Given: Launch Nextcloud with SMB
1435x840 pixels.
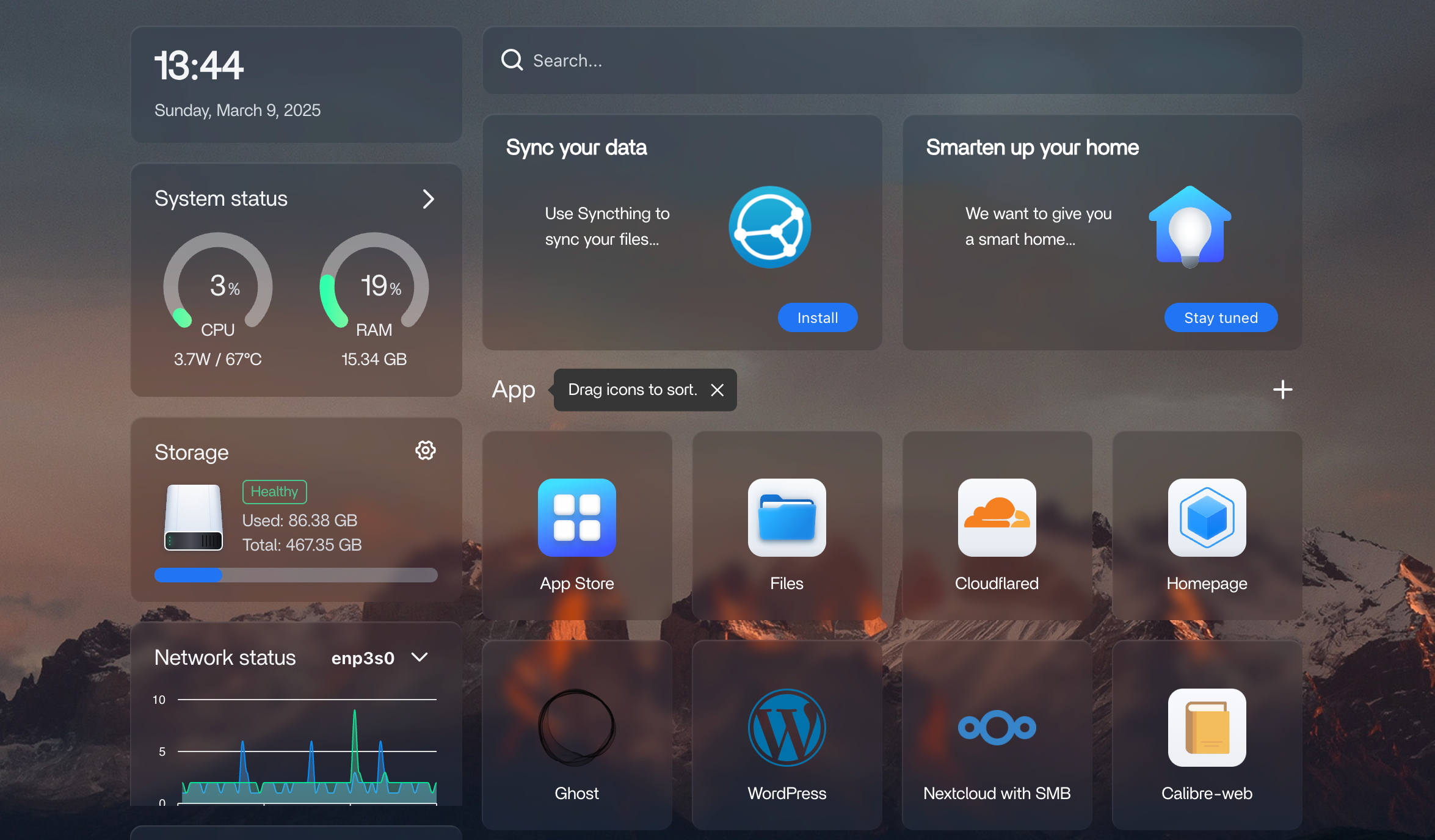Looking at the screenshot, I should [x=997, y=728].
